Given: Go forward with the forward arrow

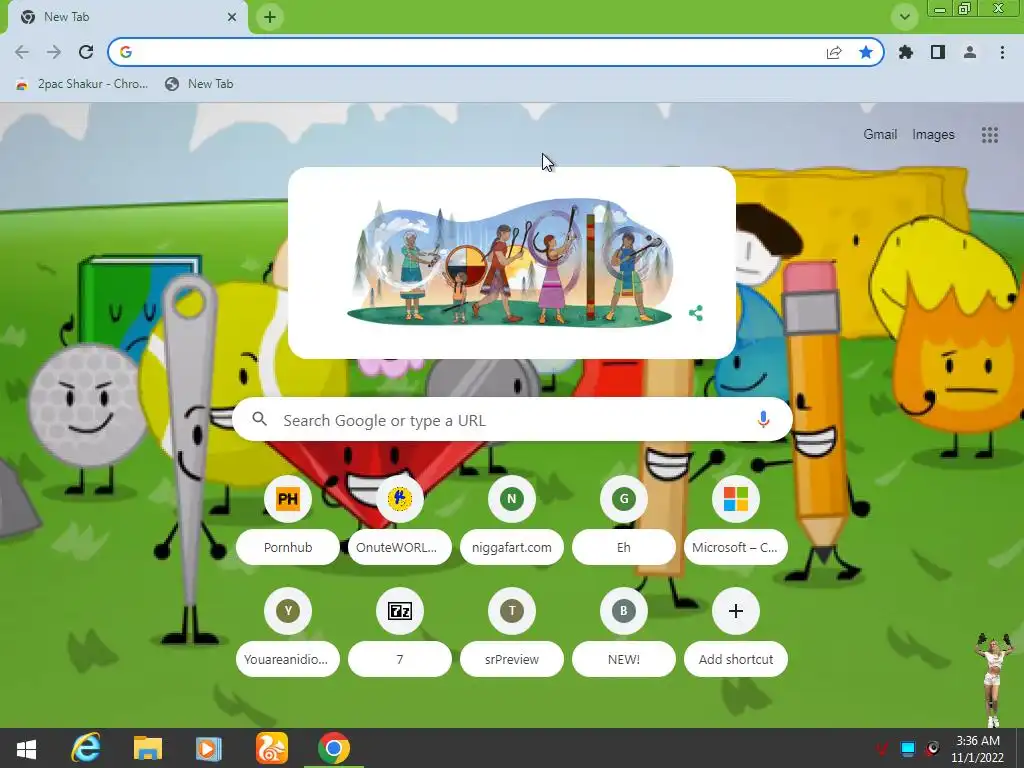Looking at the screenshot, I should tap(54, 52).
